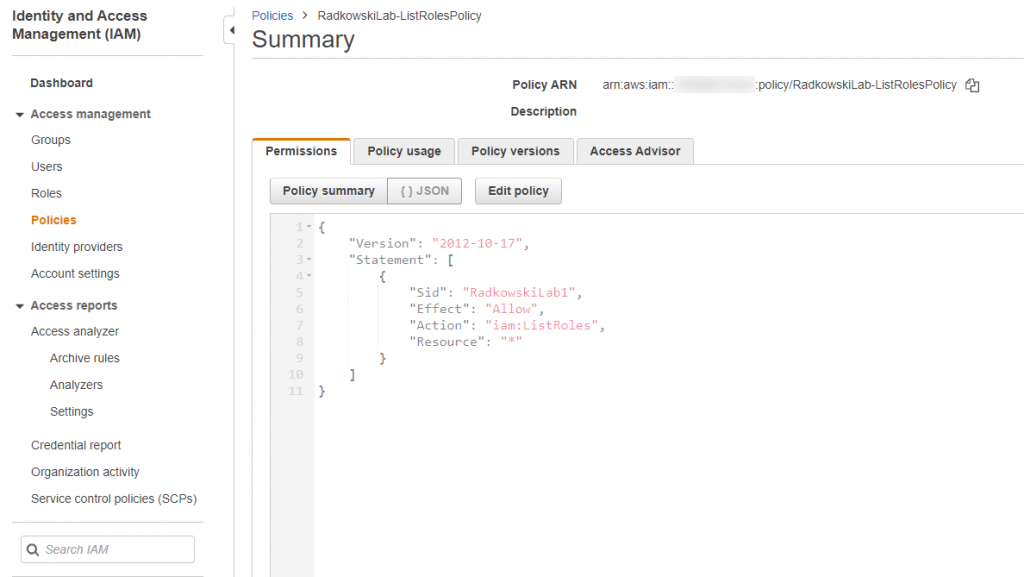Fold the Statement array at line 3
The height and width of the screenshot is (577, 1024).
pyautogui.click(x=309, y=259)
